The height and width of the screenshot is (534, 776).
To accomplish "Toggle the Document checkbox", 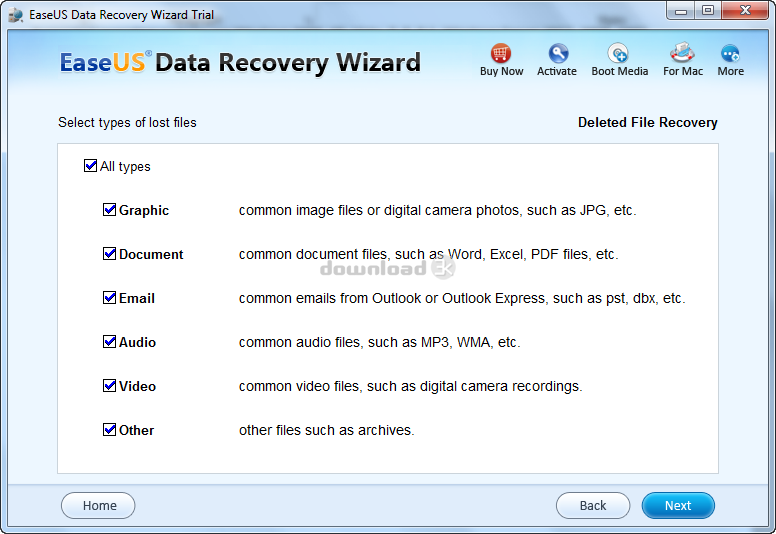I will (x=109, y=253).
